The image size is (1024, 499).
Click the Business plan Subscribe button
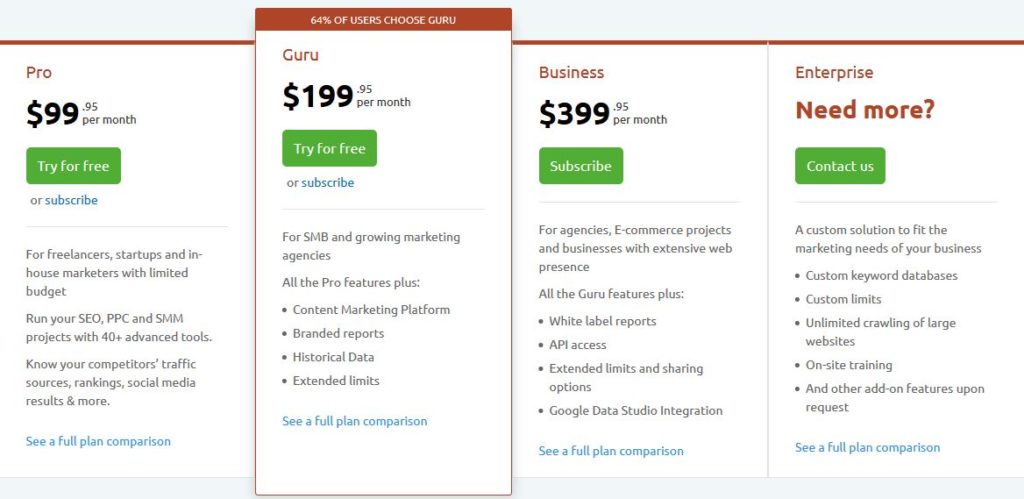tap(581, 166)
